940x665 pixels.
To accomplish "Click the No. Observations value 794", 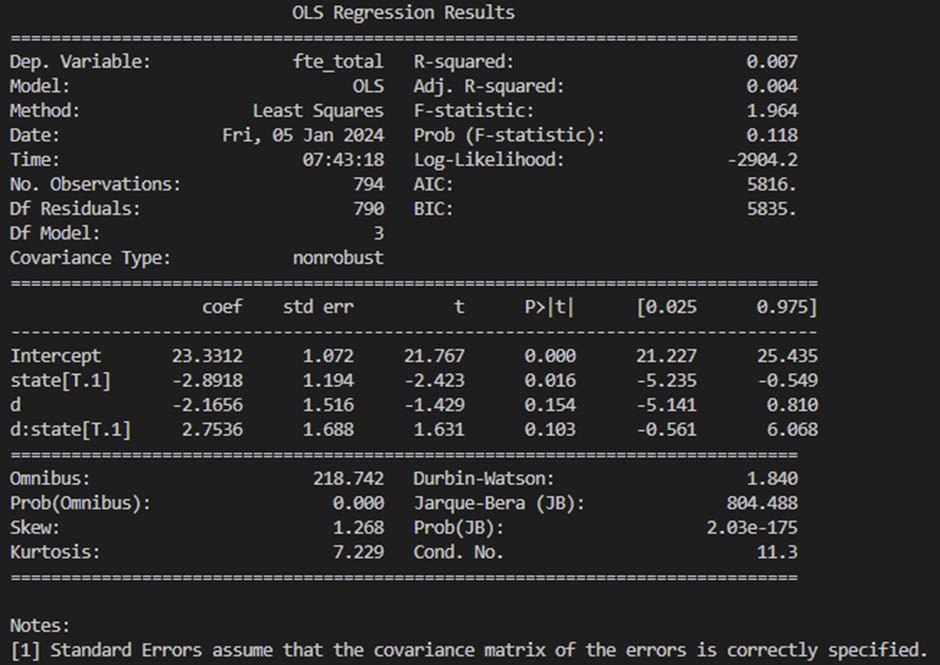I will 368,185.
